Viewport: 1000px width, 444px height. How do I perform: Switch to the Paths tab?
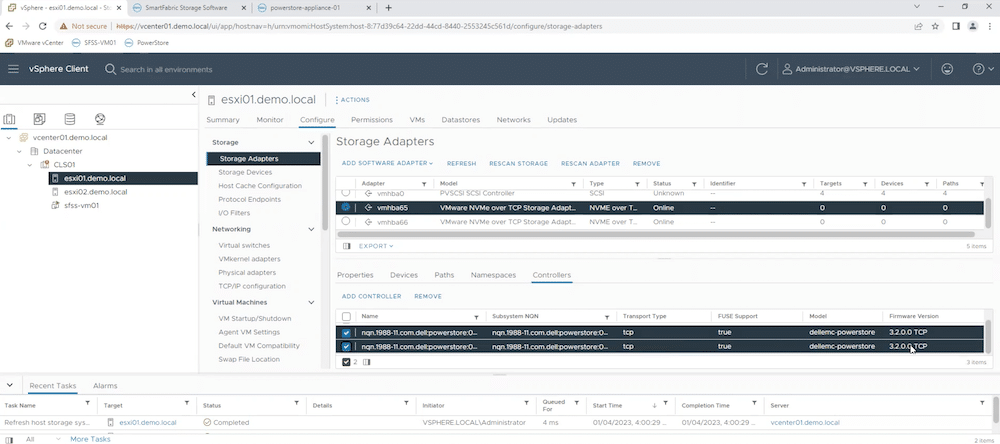pyautogui.click(x=444, y=275)
